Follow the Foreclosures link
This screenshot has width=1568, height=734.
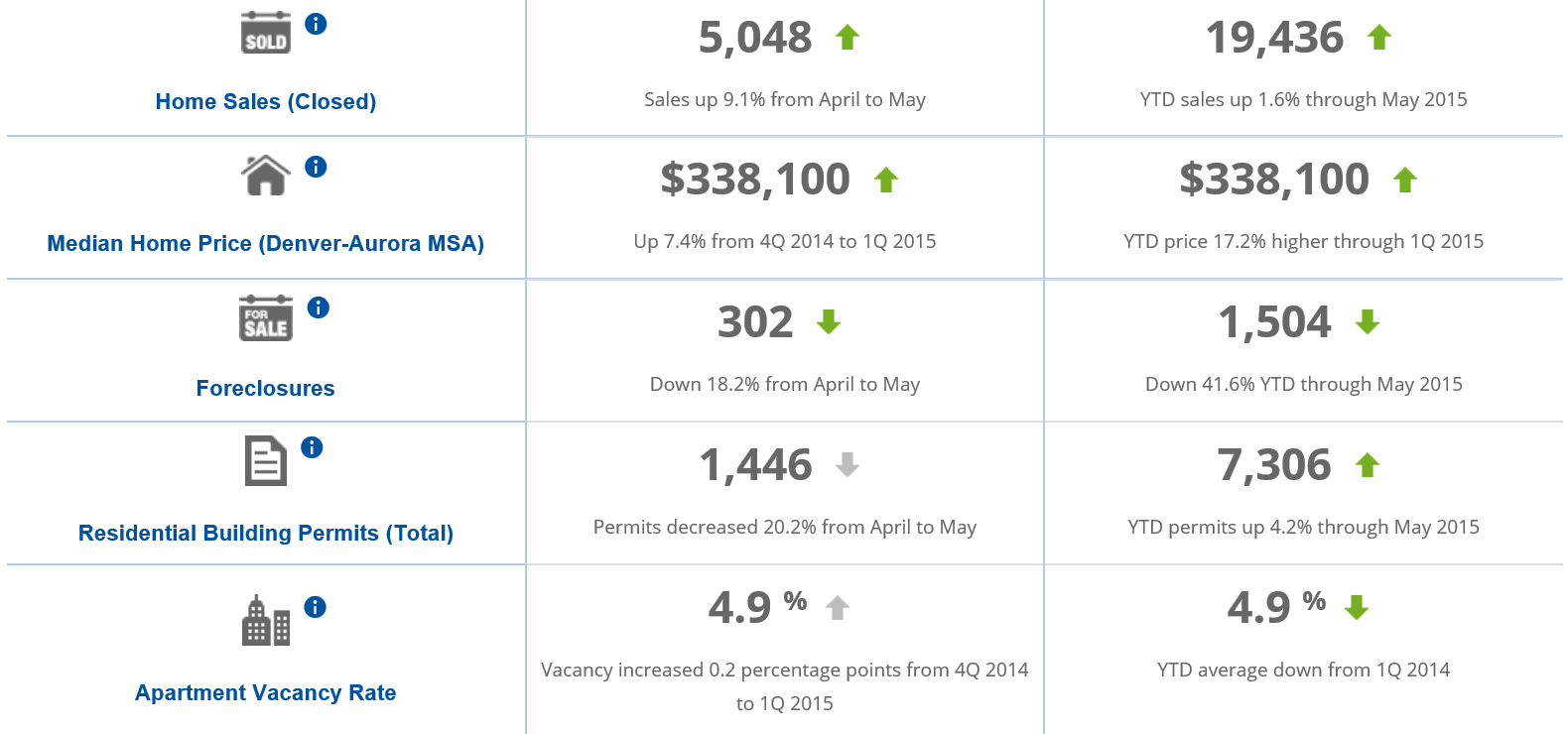pyautogui.click(x=266, y=388)
